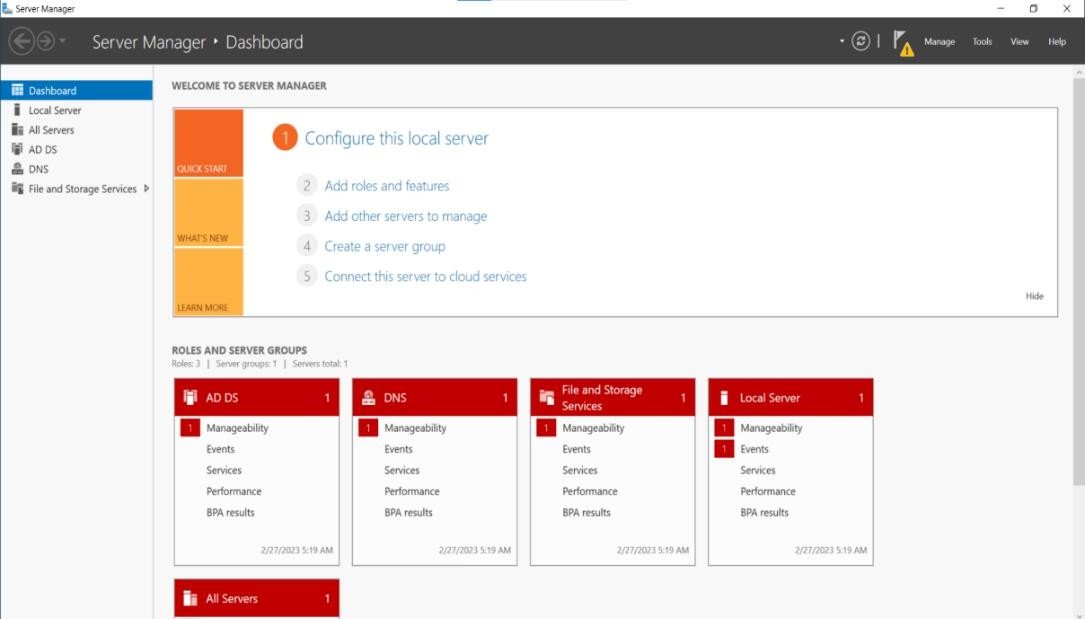This screenshot has width=1085, height=619.
Task: Open the Tools menu
Action: pyautogui.click(x=982, y=41)
